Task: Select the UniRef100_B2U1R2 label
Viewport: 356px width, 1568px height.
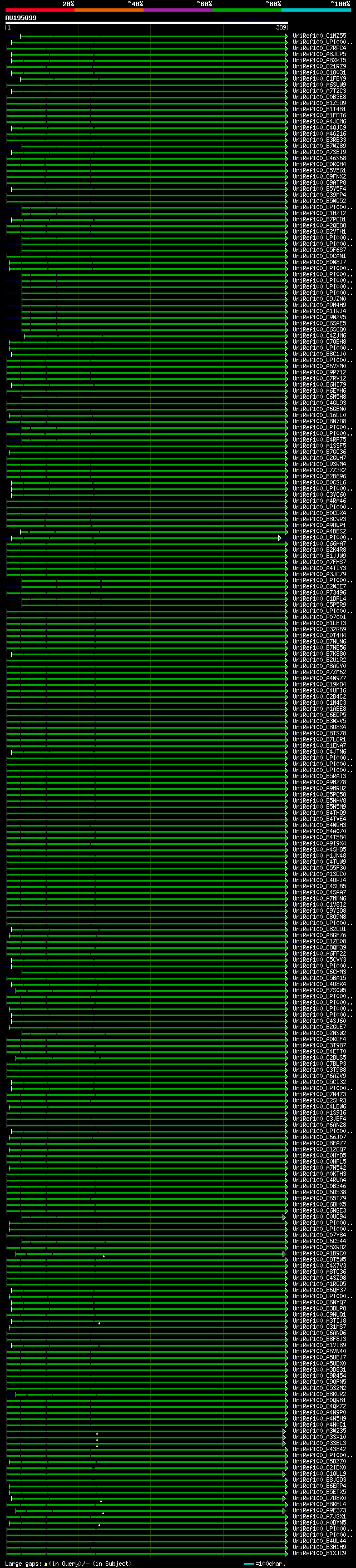Action: click(x=319, y=660)
